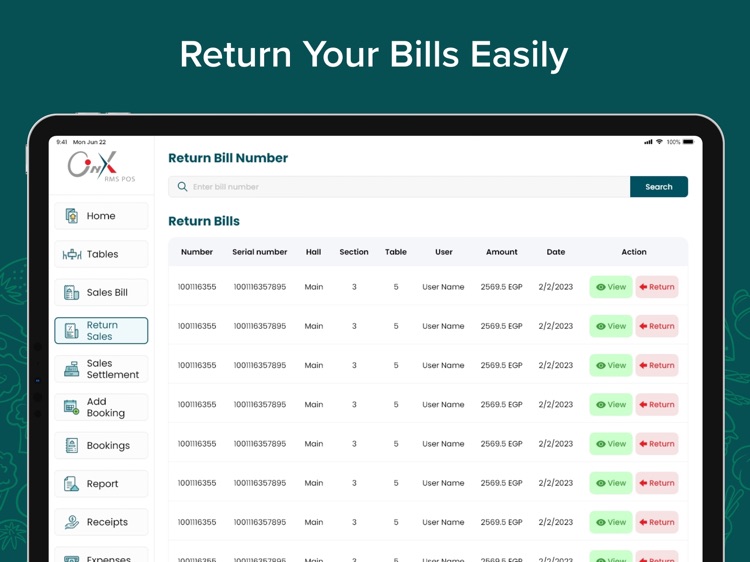Click Return on the second bill row

click(657, 326)
